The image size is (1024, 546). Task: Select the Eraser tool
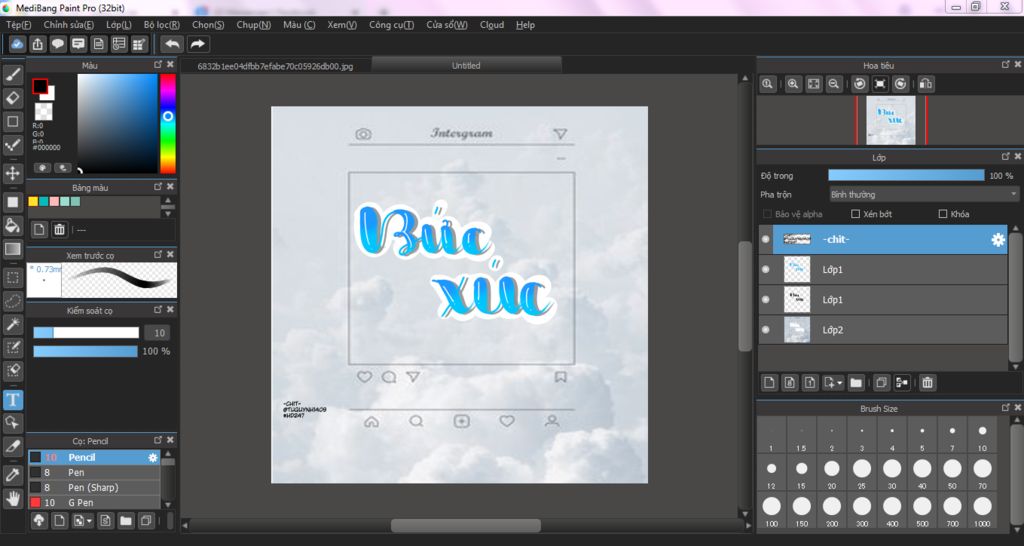pos(13,98)
